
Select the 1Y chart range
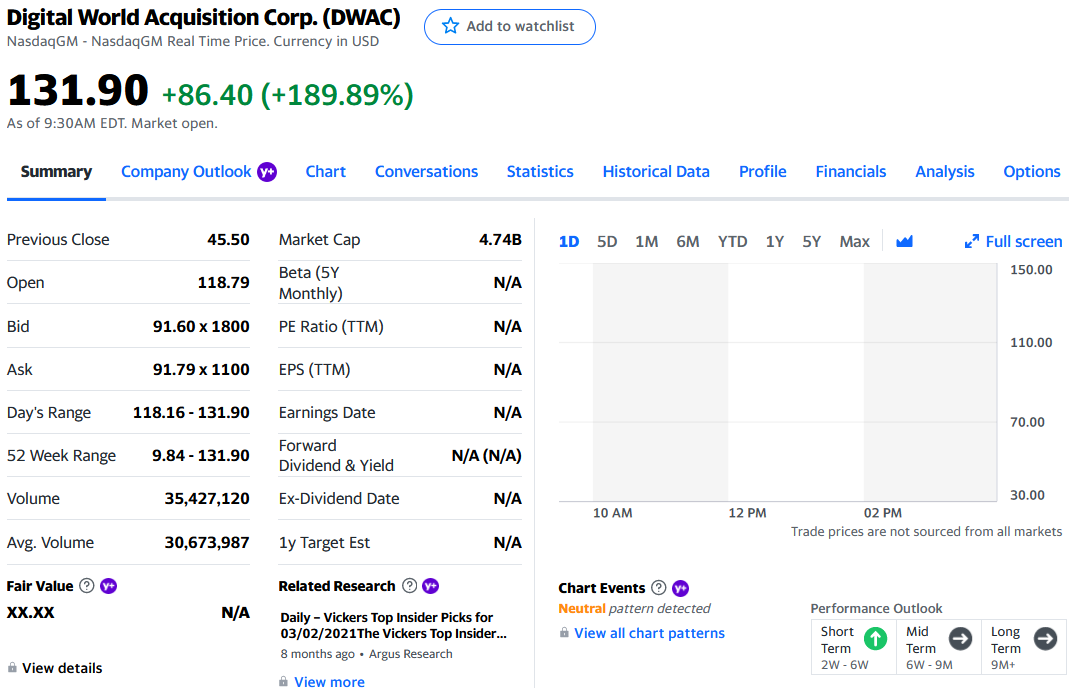[x=774, y=241]
